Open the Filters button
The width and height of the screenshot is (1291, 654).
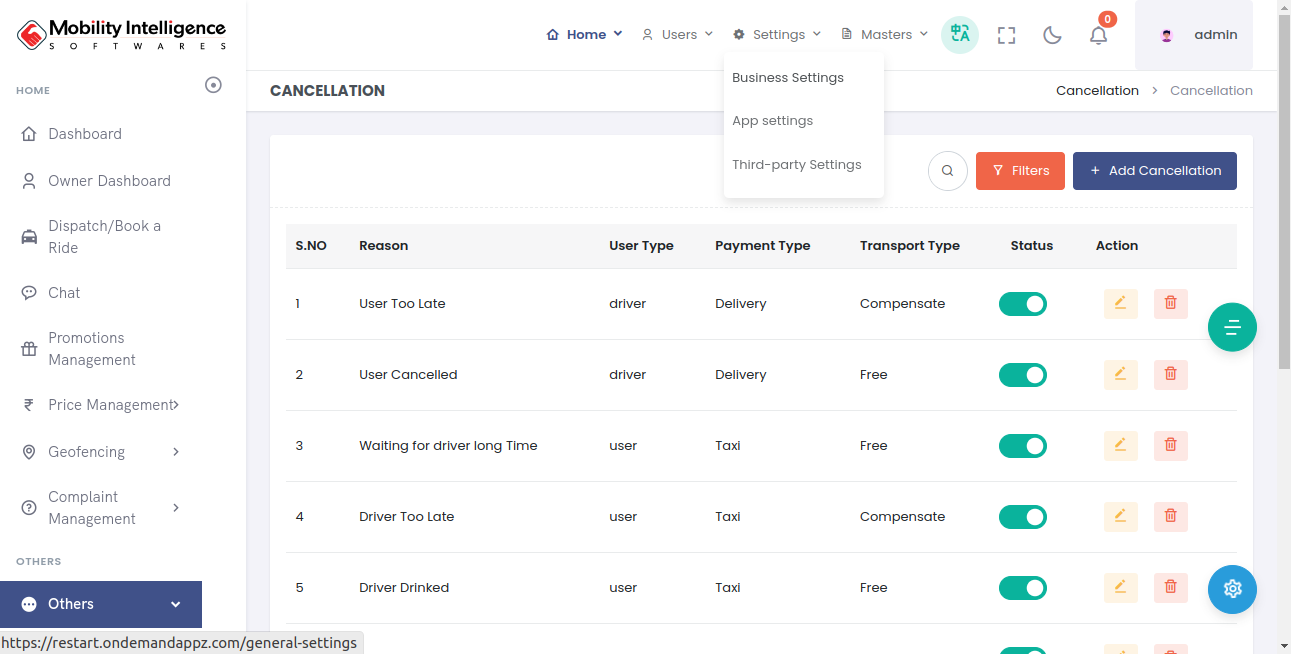pyautogui.click(x=1020, y=171)
